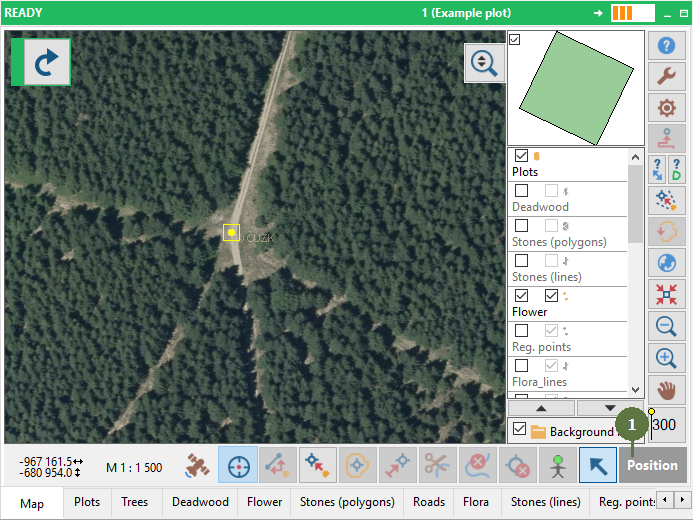
Task: Toggle the Flower layer second checkbox
Action: [x=552, y=295]
